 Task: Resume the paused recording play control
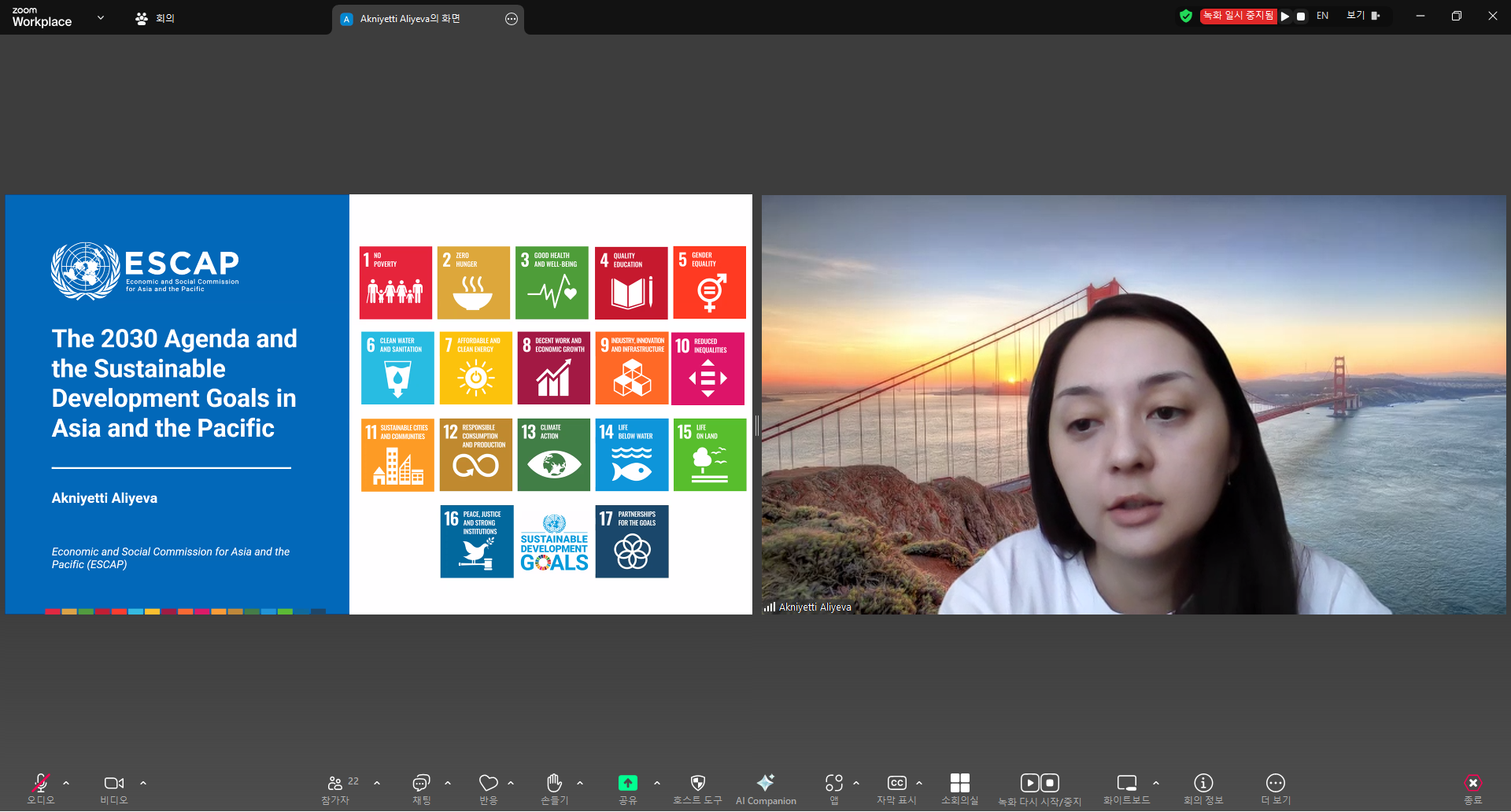[x=1285, y=16]
